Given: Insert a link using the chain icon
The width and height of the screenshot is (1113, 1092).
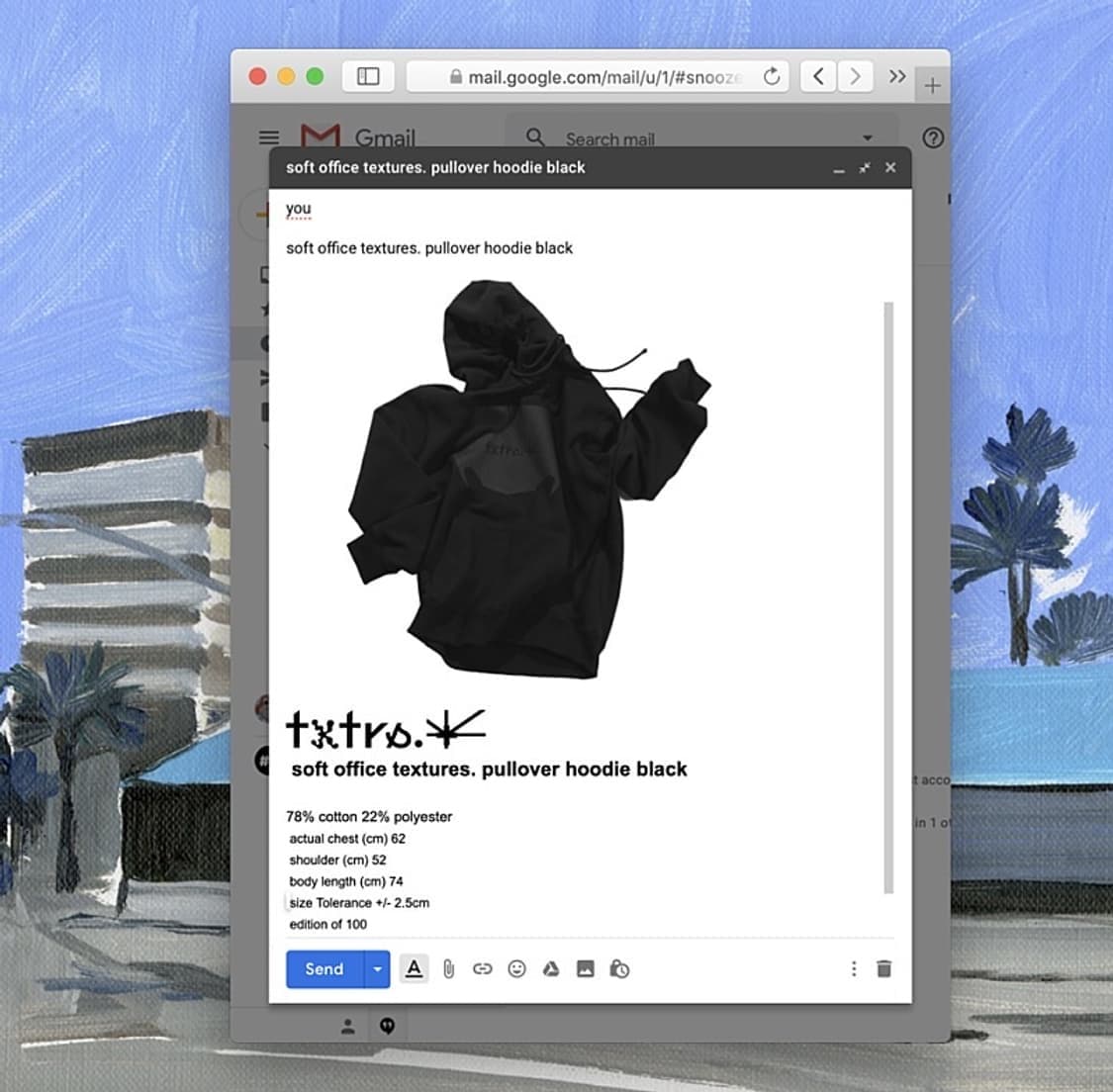Looking at the screenshot, I should [x=482, y=969].
